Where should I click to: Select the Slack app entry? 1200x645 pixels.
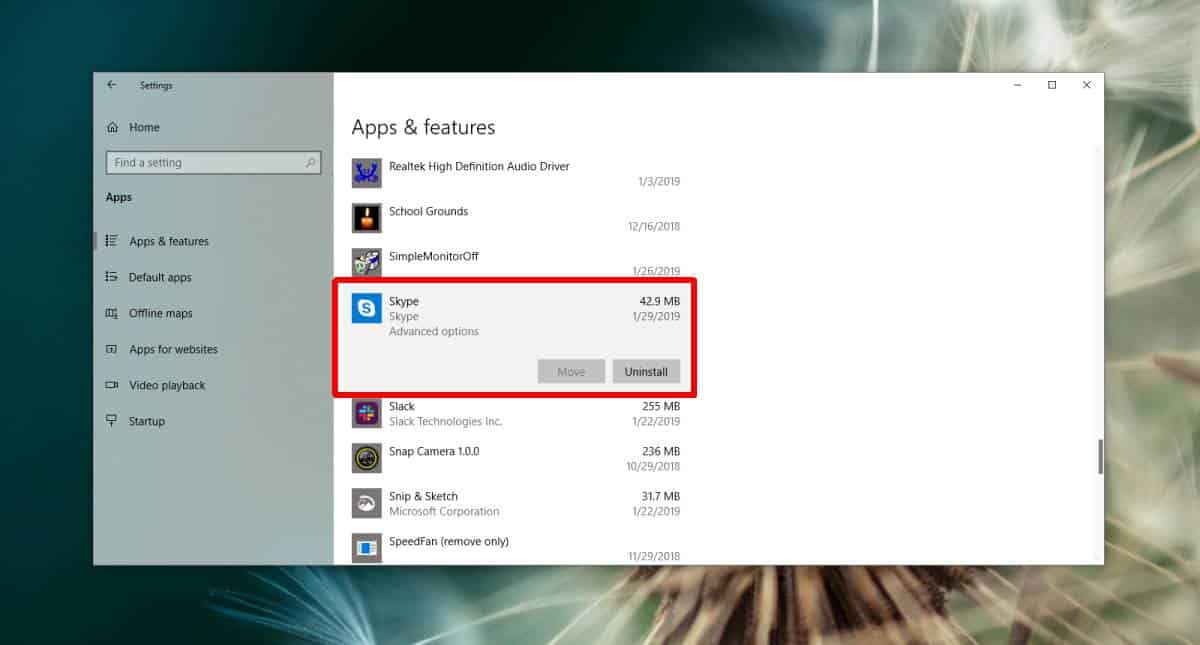point(517,413)
